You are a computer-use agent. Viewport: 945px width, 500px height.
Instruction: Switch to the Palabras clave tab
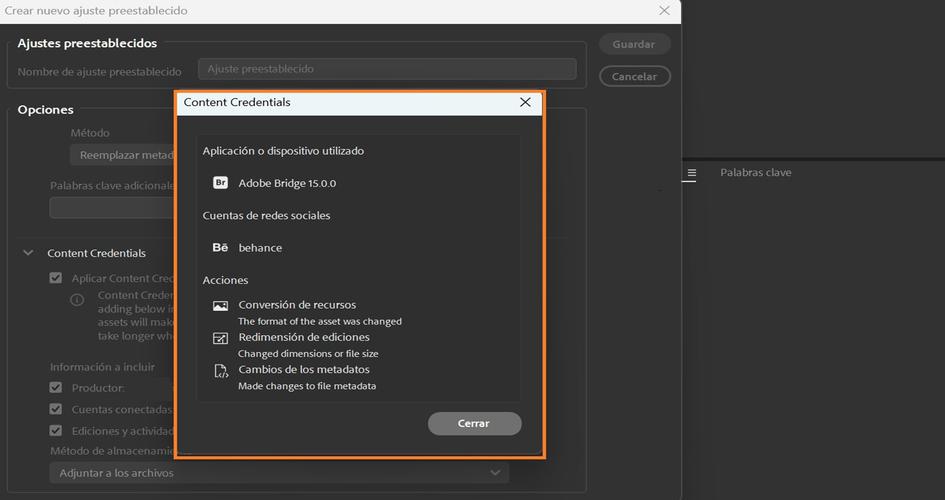click(755, 173)
